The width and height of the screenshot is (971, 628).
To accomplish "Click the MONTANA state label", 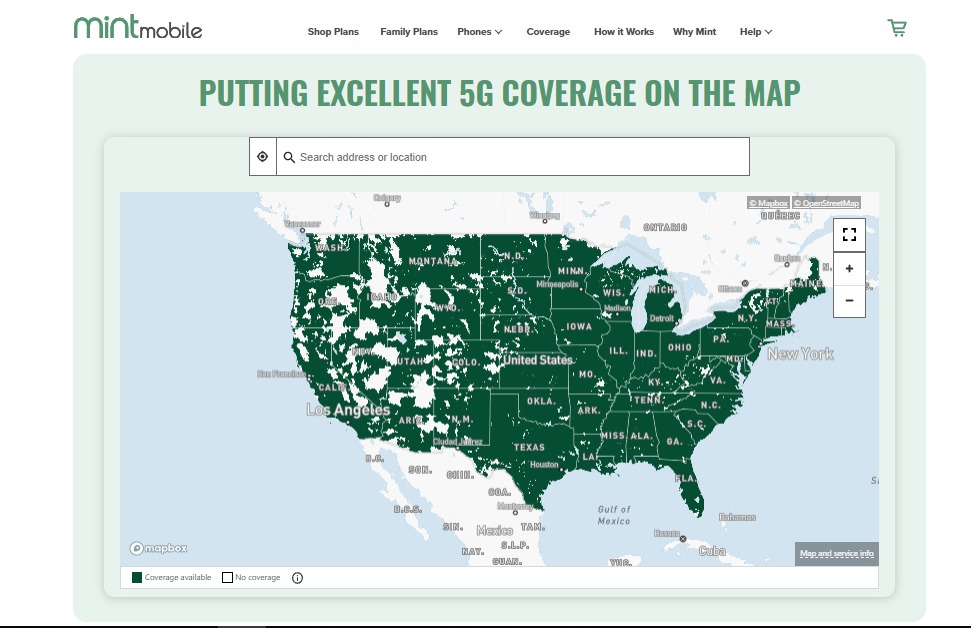I will (x=433, y=261).
